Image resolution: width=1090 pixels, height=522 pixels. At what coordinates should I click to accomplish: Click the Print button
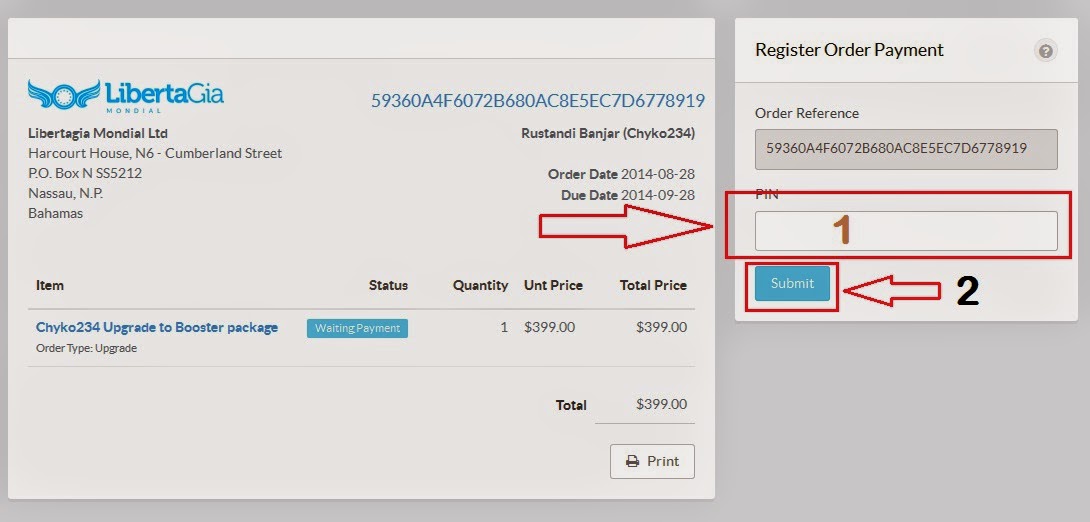pyautogui.click(x=652, y=461)
